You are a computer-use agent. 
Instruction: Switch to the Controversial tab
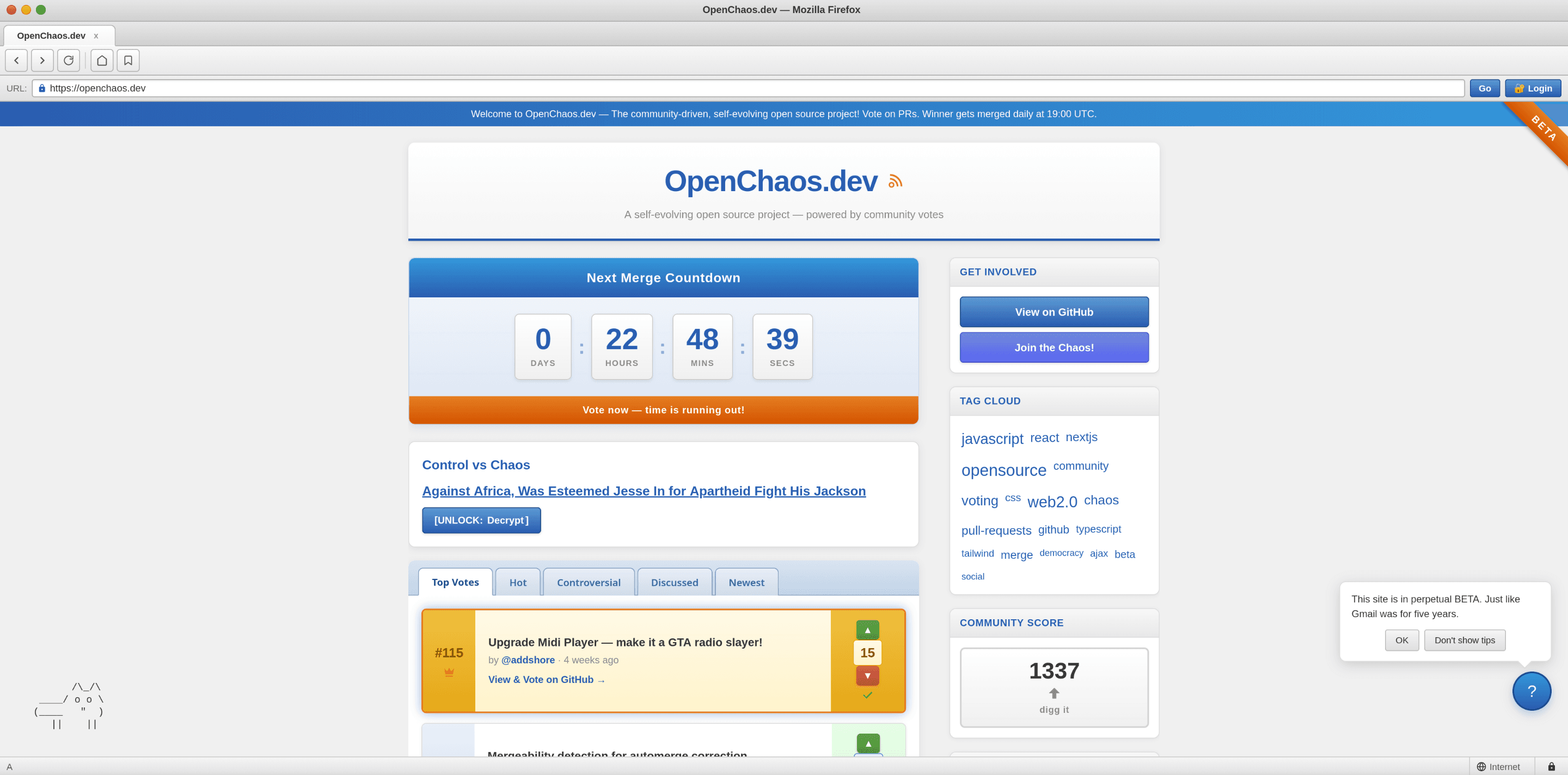point(588,582)
